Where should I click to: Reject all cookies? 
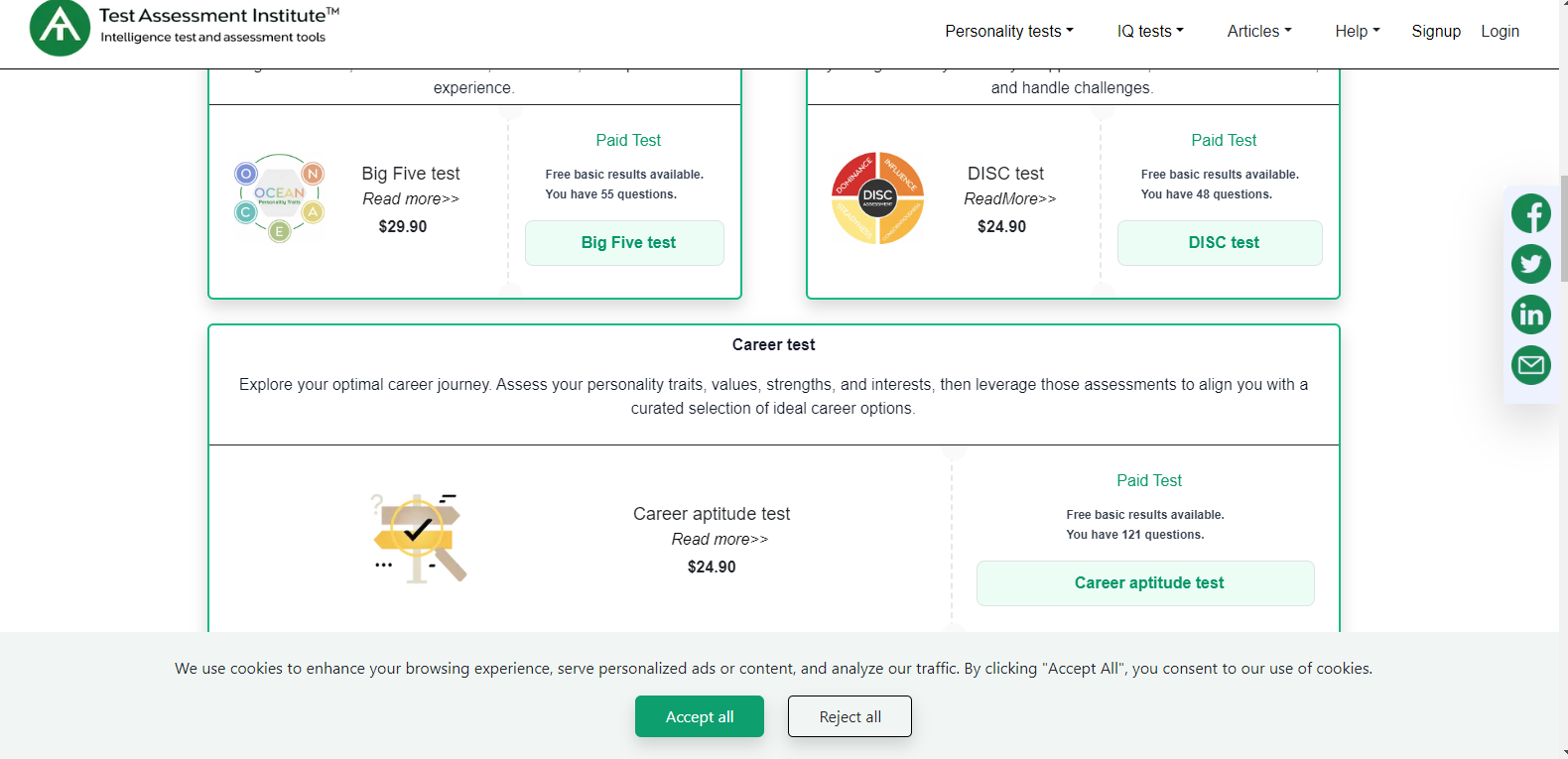[849, 716]
